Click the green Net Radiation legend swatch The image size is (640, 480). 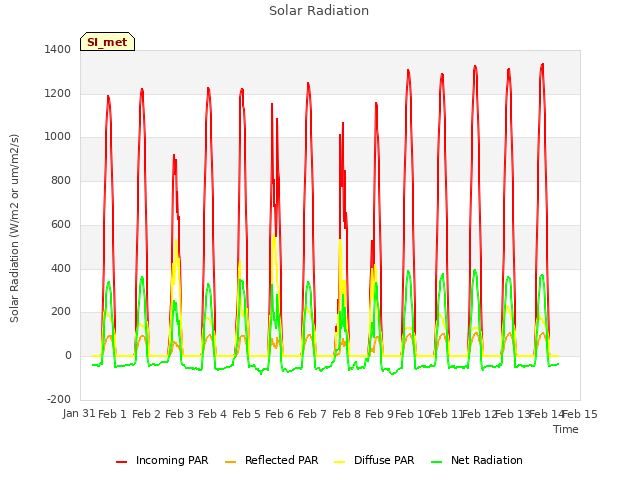click(x=437, y=462)
